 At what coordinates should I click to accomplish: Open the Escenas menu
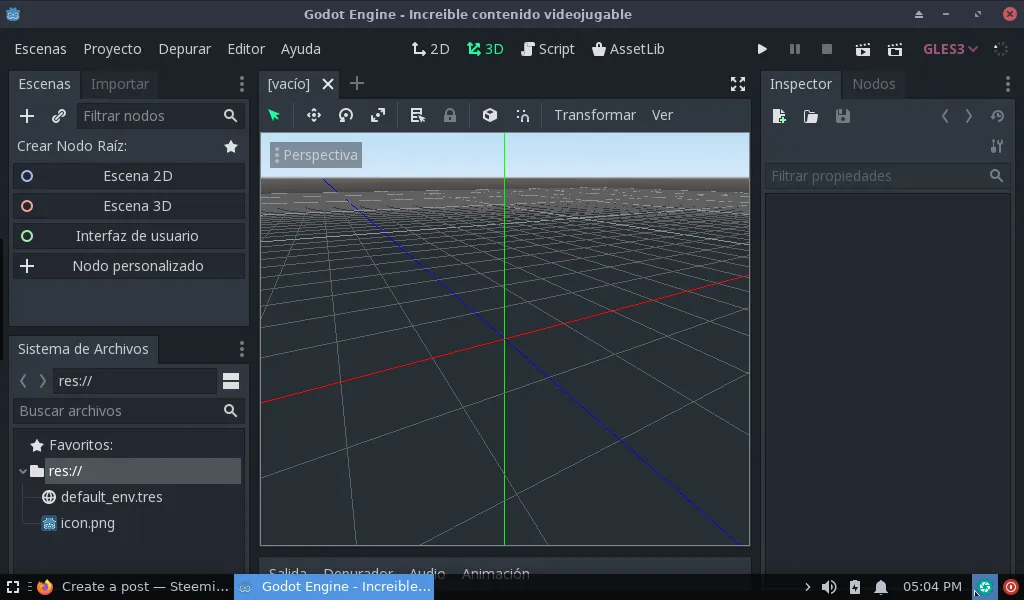coord(40,49)
